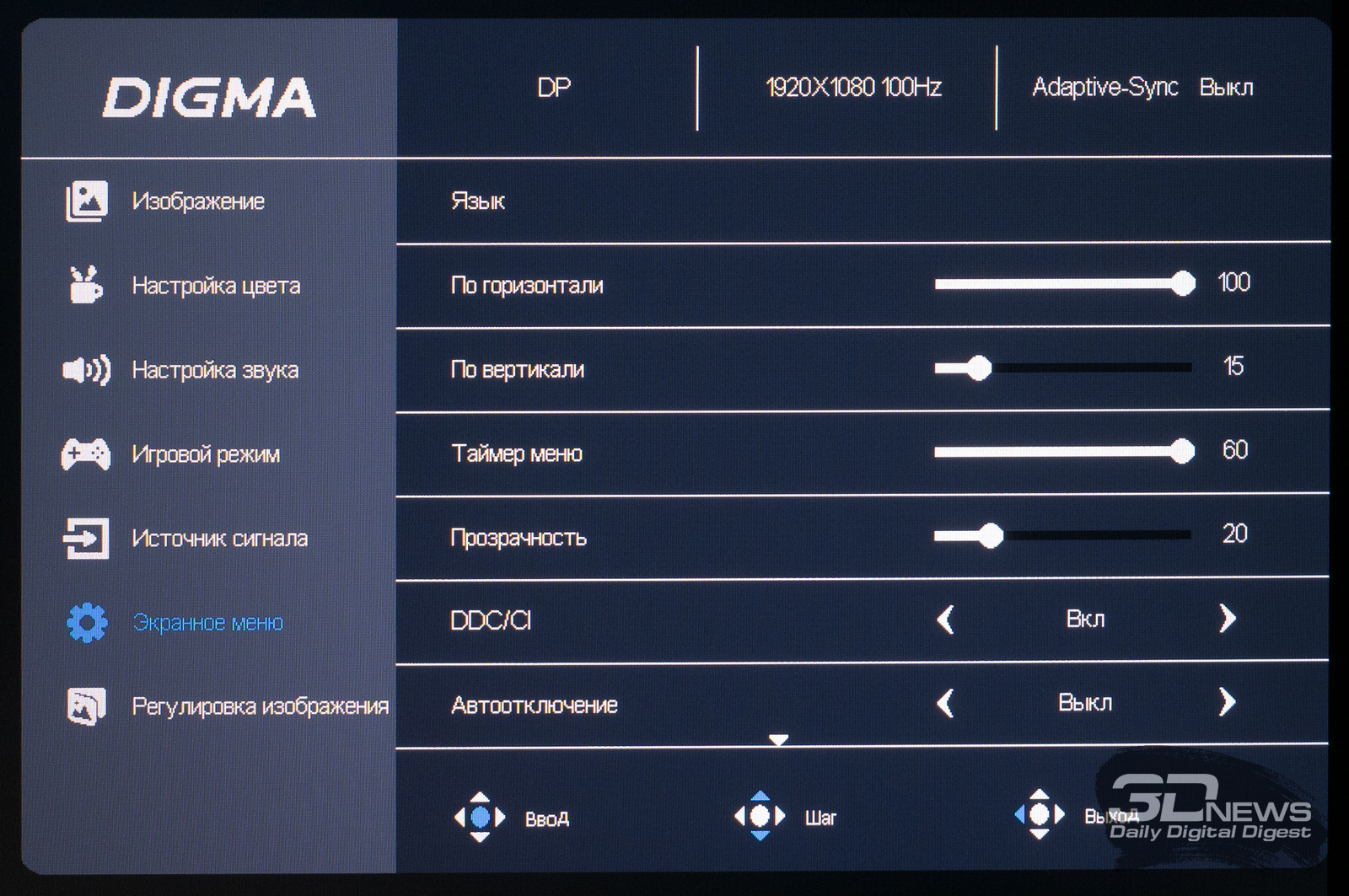Viewport: 1349px width, 896px height.
Task: Click the Экранное меню gear icon
Action: [87, 623]
